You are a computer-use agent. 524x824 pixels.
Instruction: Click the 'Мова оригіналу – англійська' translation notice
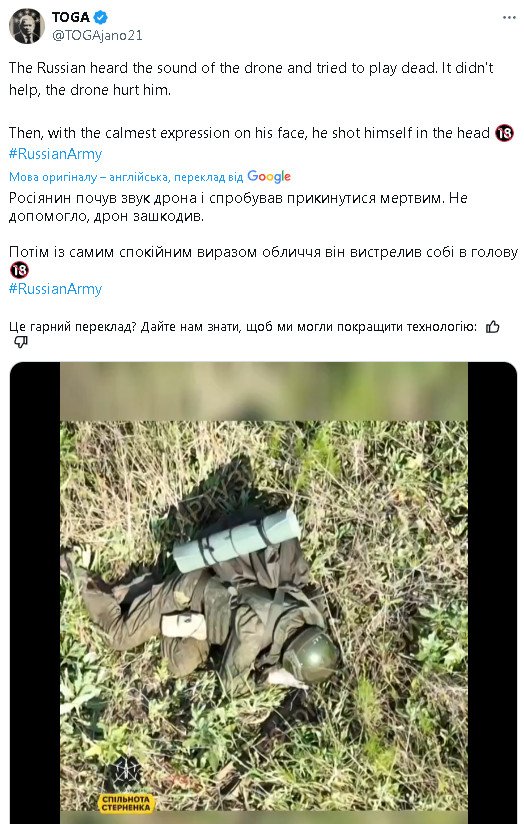tap(89, 177)
